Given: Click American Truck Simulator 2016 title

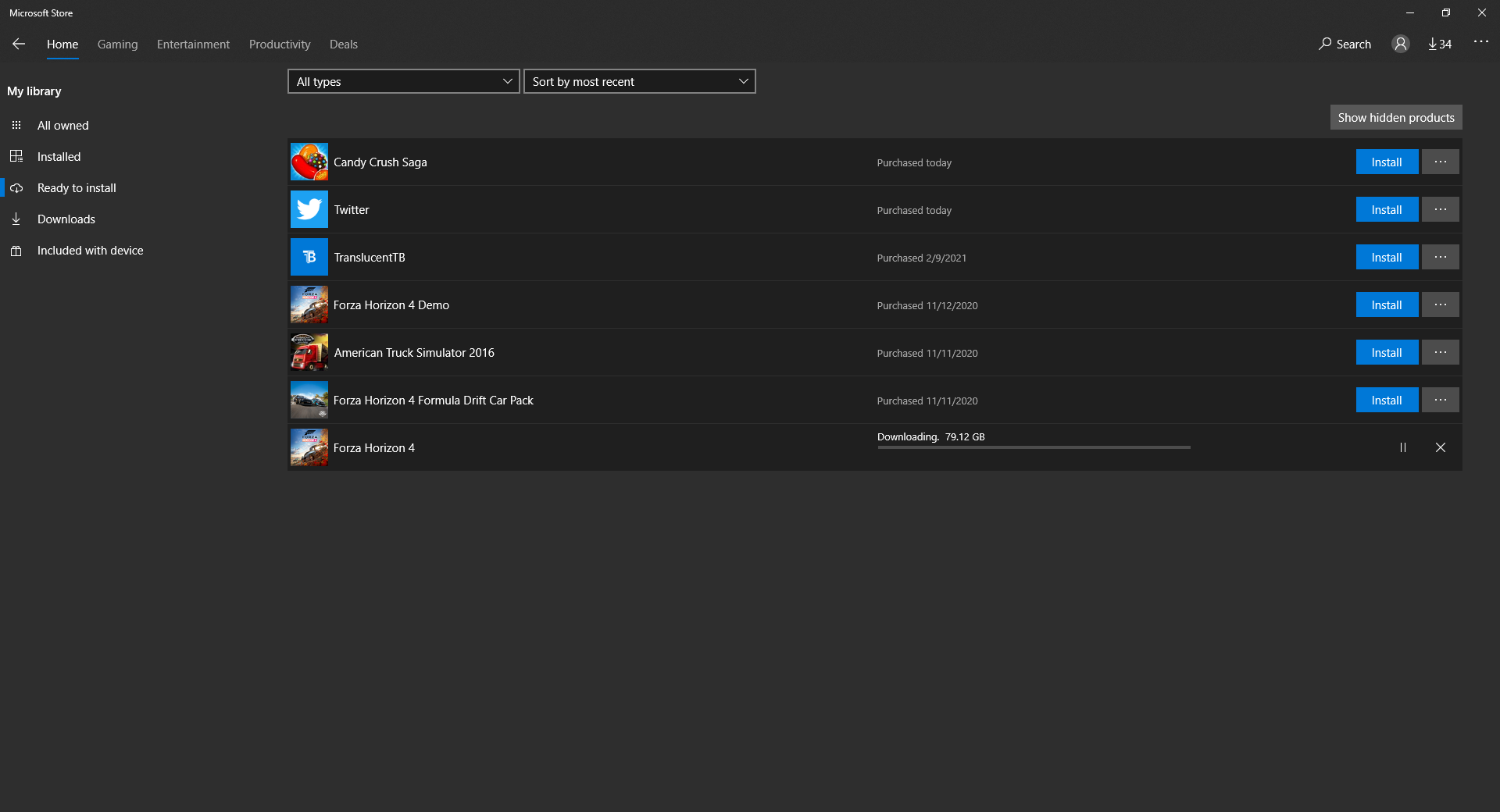Looking at the screenshot, I should pos(414,353).
